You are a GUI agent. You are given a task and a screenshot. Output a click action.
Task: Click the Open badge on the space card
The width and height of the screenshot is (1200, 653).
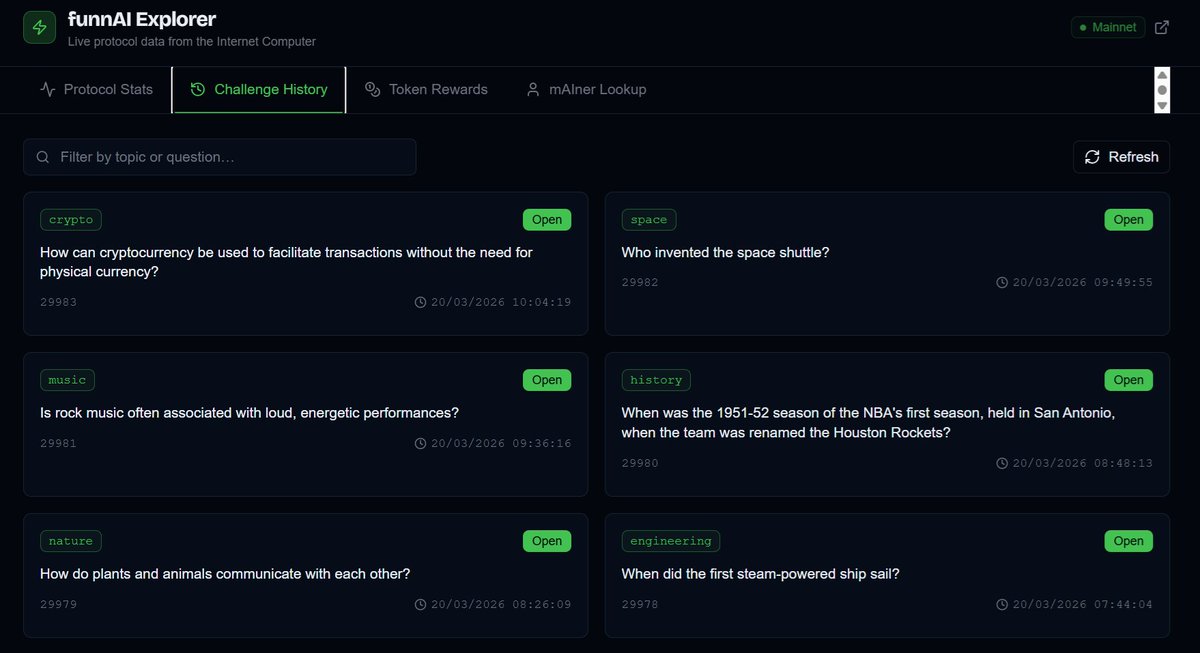coord(1129,220)
